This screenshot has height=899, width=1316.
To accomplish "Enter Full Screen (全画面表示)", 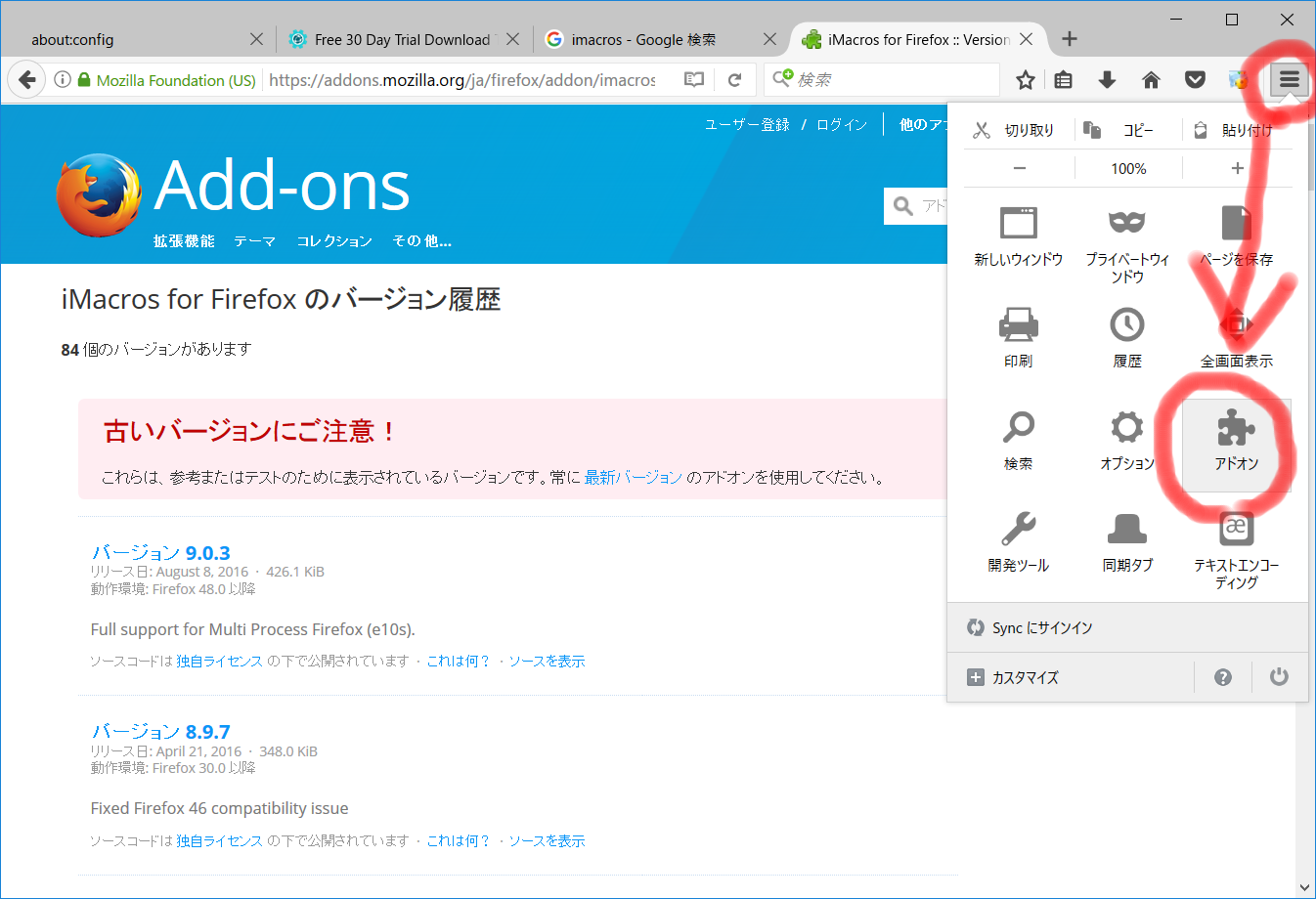I will [1237, 337].
